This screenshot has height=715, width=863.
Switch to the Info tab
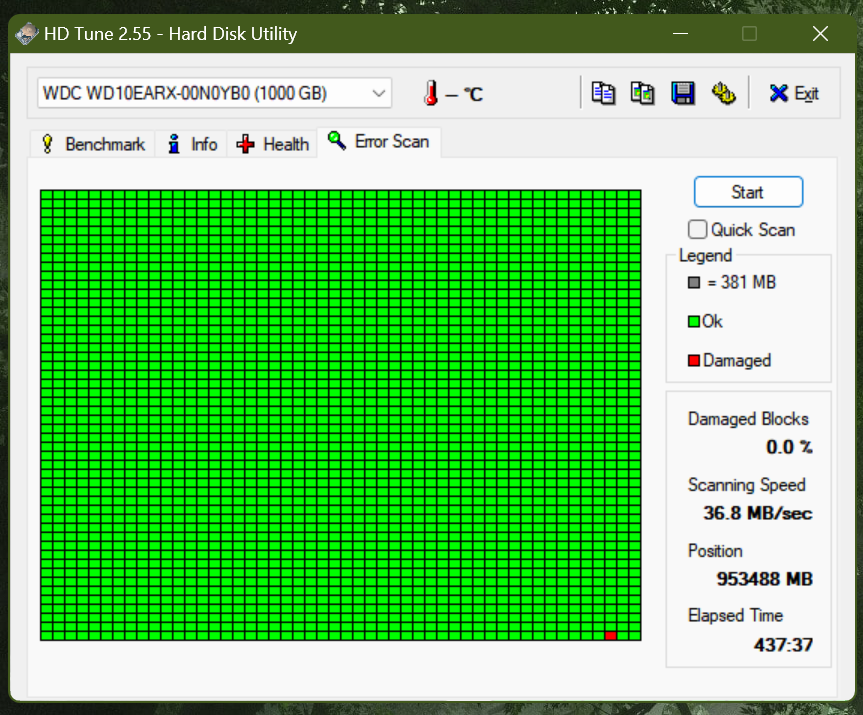pos(192,144)
